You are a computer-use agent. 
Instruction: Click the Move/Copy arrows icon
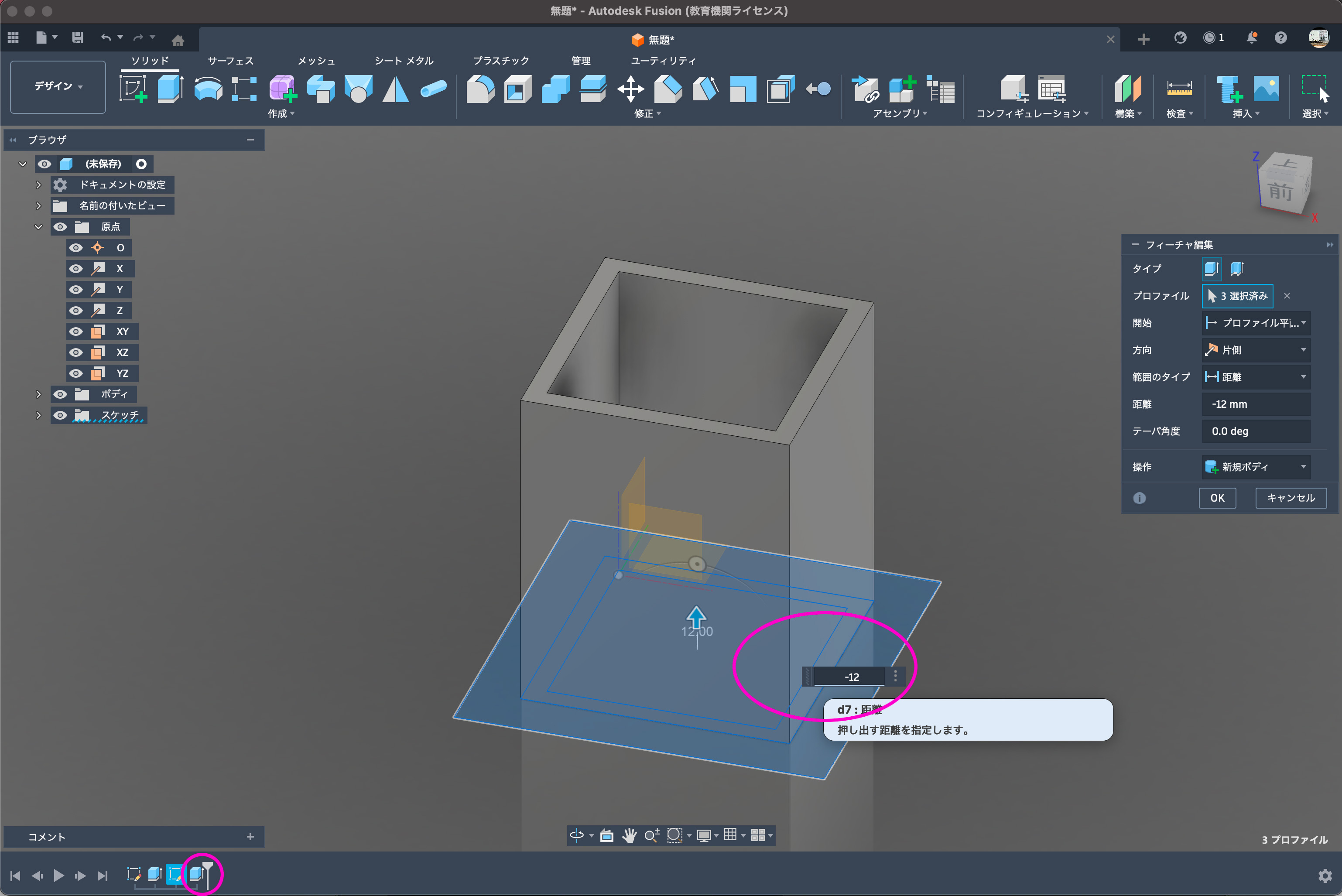click(x=630, y=89)
